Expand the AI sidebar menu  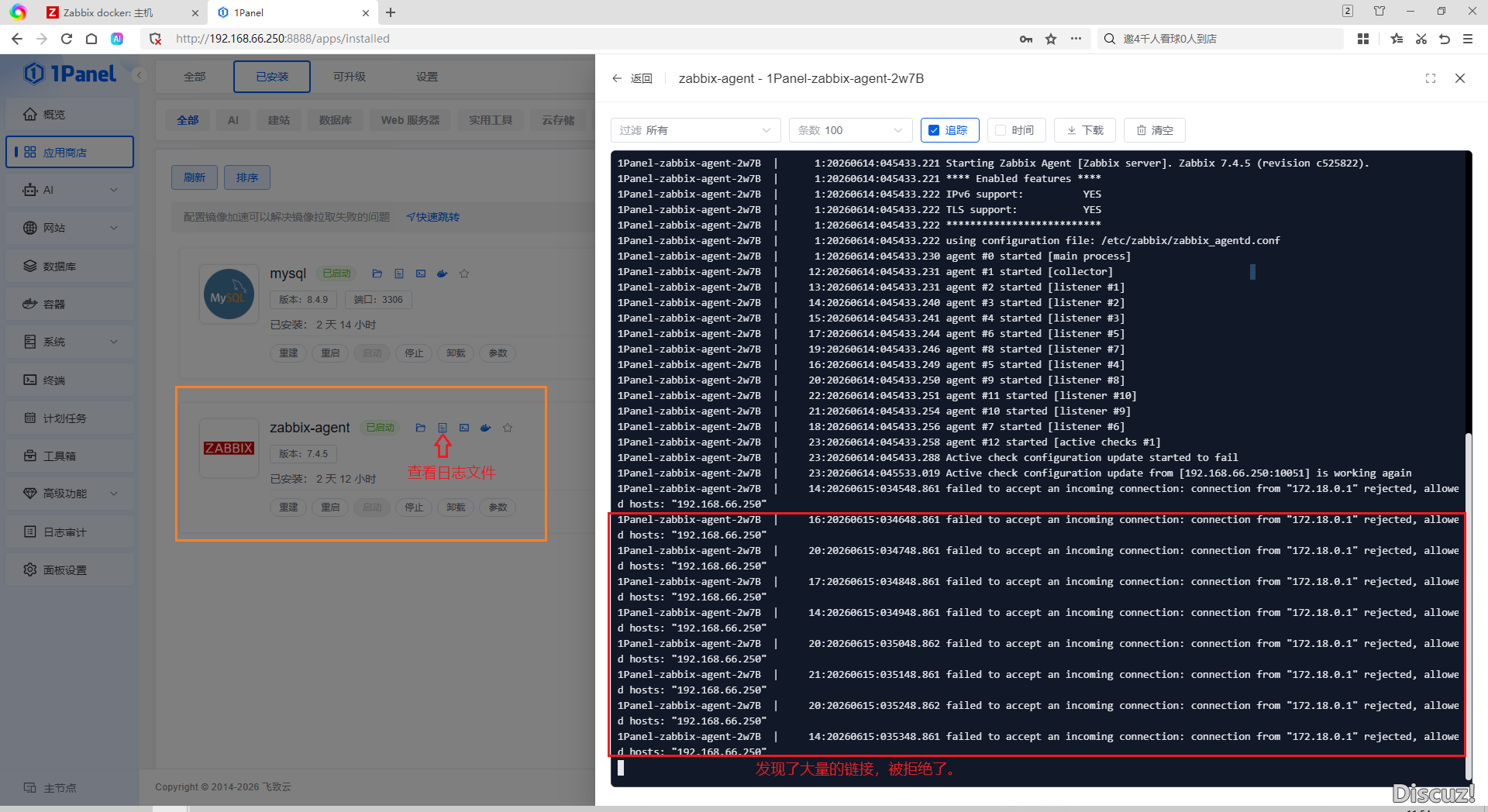[71, 190]
